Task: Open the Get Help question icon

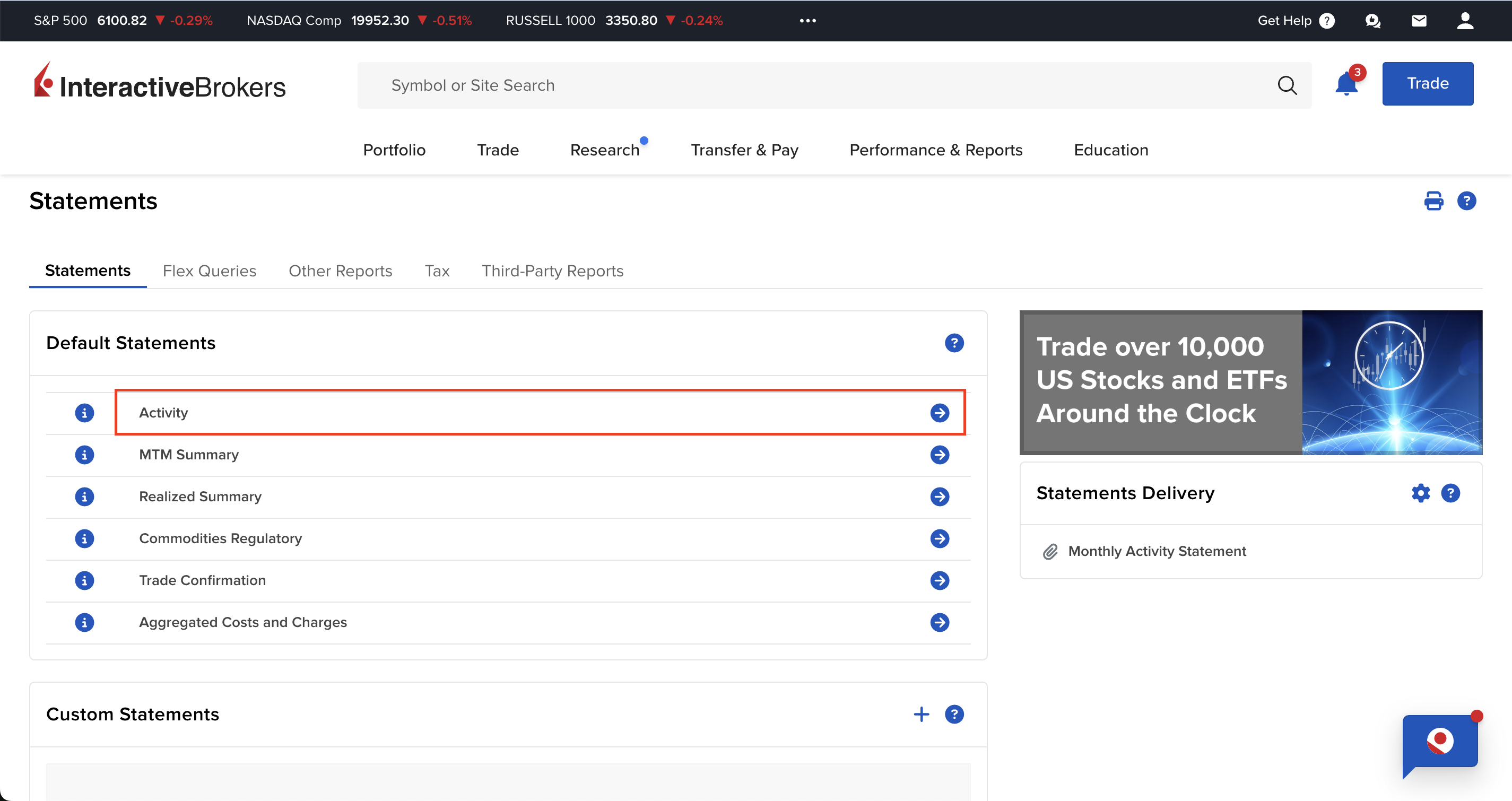Action: (1326, 21)
